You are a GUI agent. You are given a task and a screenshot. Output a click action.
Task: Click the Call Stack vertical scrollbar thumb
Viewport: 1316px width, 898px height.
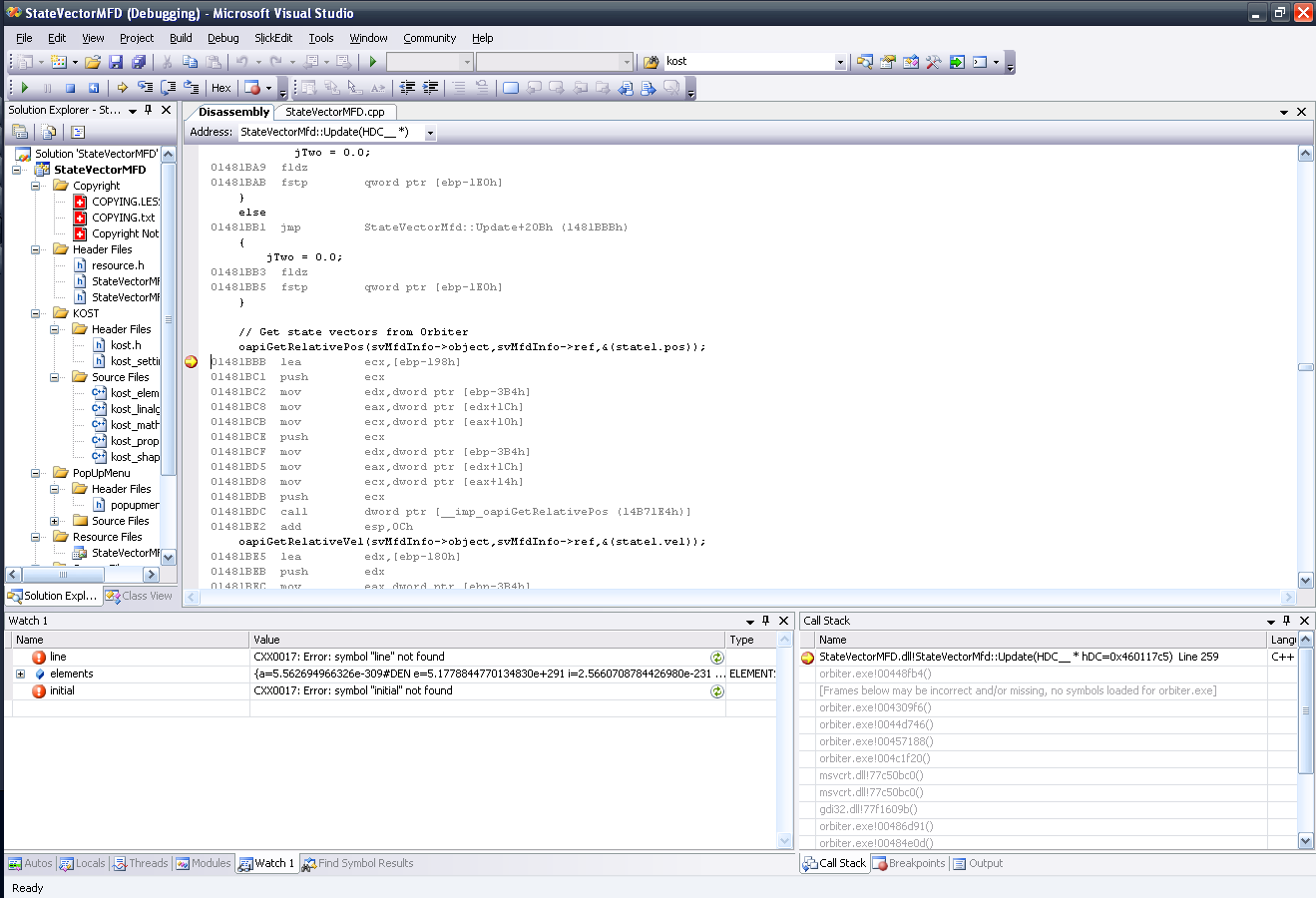click(x=1306, y=710)
